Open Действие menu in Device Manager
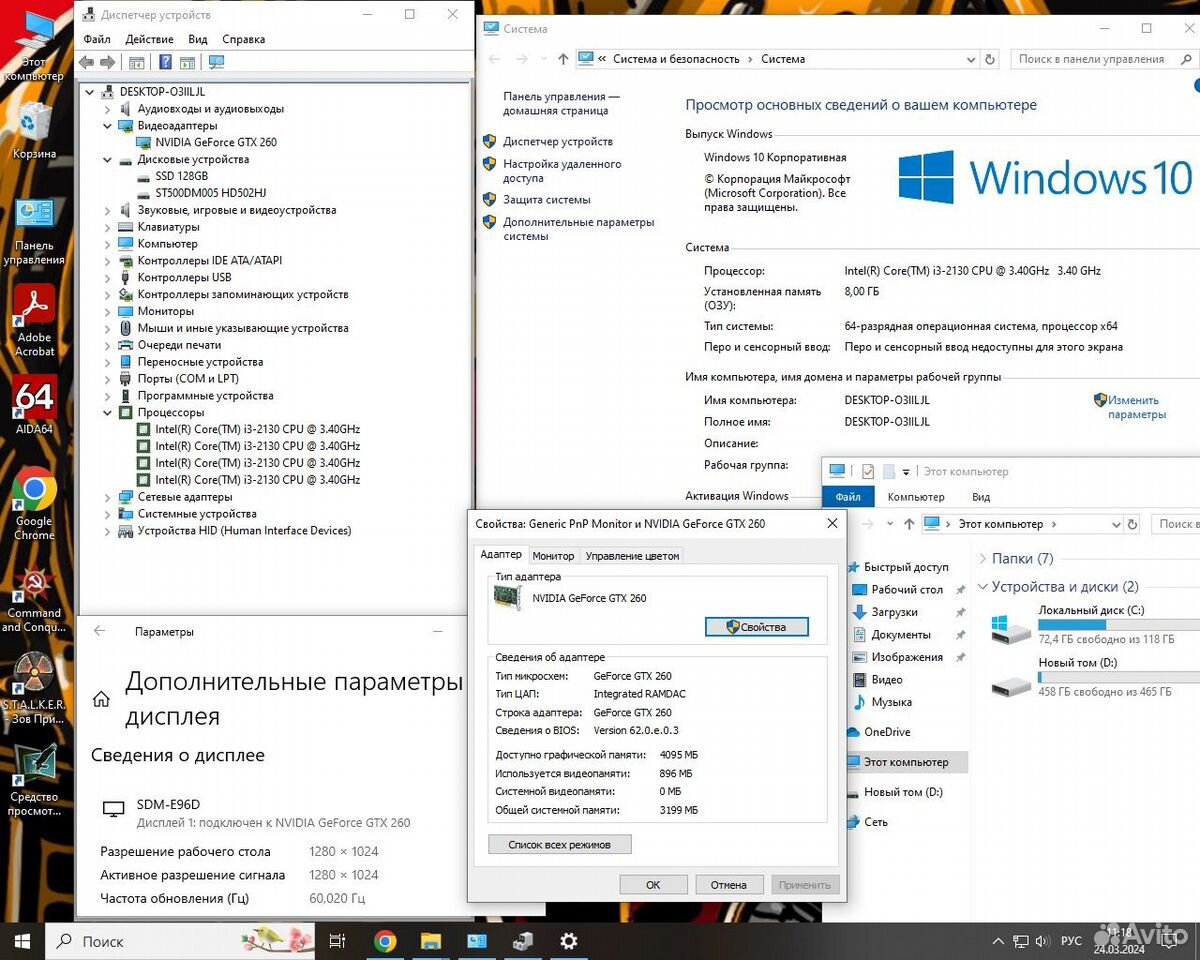This screenshot has width=1200, height=960. tap(150, 39)
